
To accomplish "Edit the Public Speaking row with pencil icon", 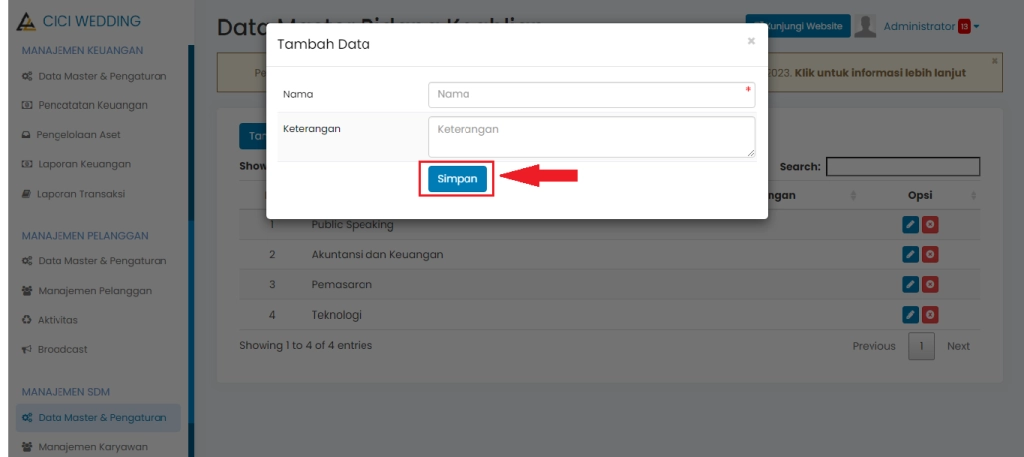I will [x=909, y=225].
